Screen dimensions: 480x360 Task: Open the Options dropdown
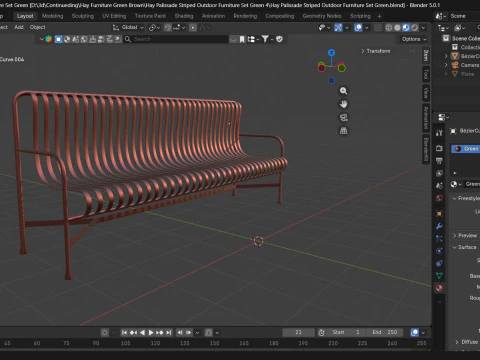point(414,39)
